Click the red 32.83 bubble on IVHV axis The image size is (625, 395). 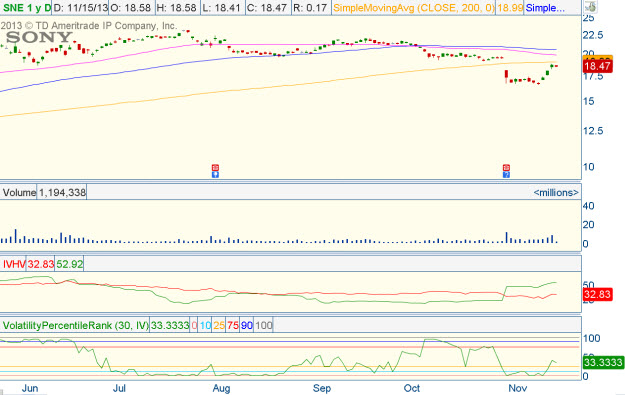coord(597,295)
